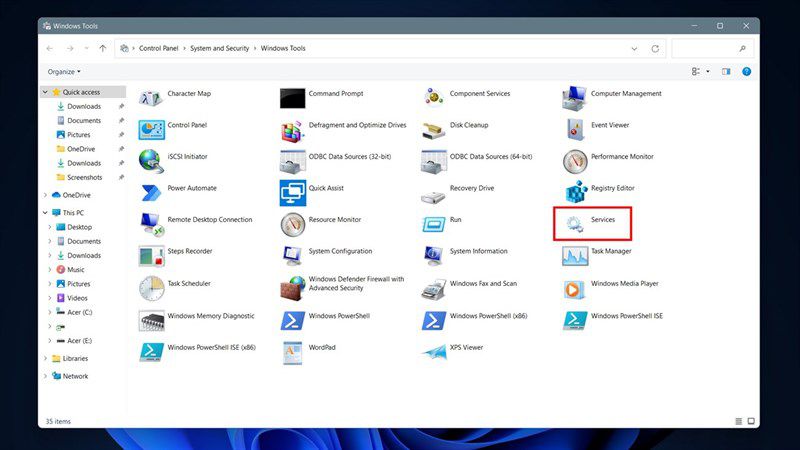Screen dimensions: 800x450
Task: Collapse the This PC tree node
Action: tap(45, 213)
